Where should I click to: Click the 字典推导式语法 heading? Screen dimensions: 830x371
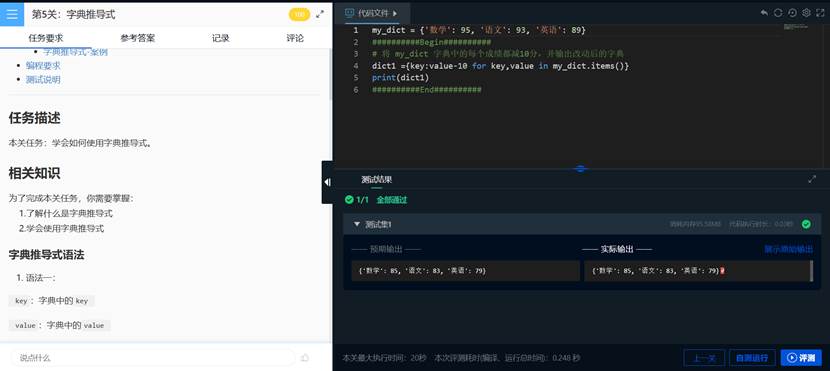[x=47, y=255]
